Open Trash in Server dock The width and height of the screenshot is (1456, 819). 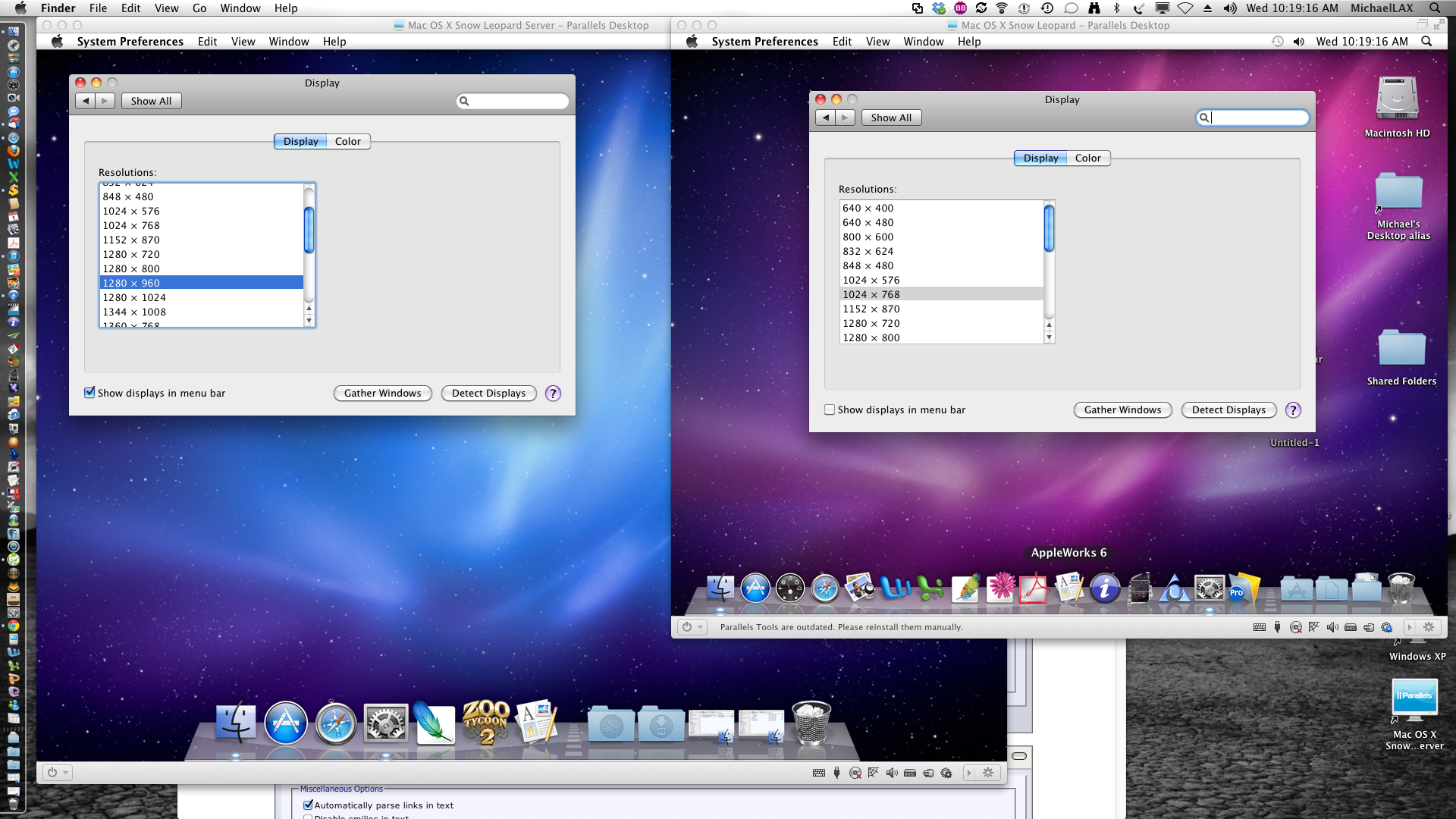coord(811,722)
